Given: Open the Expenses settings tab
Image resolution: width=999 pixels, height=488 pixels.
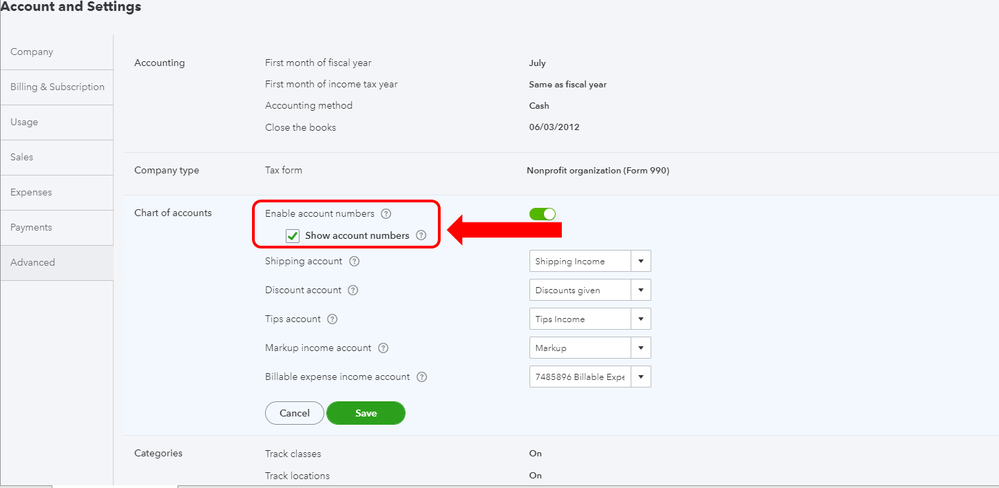Looking at the screenshot, I should [x=31, y=192].
